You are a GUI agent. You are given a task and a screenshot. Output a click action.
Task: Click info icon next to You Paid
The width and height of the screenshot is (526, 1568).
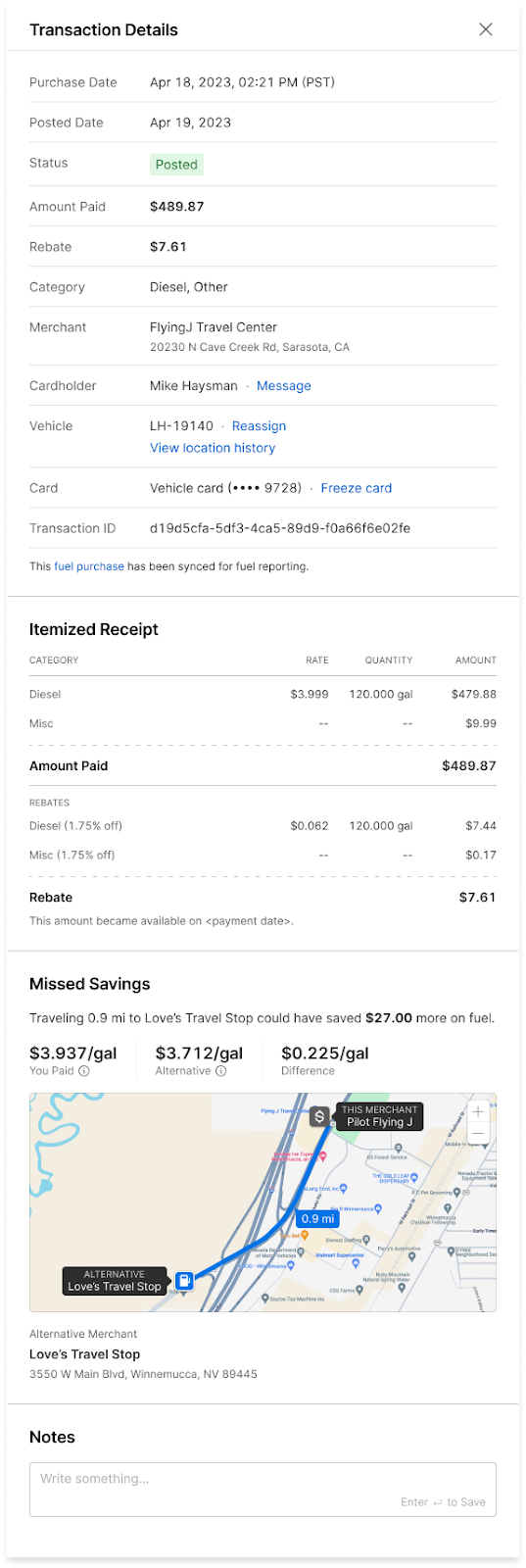84,1071
